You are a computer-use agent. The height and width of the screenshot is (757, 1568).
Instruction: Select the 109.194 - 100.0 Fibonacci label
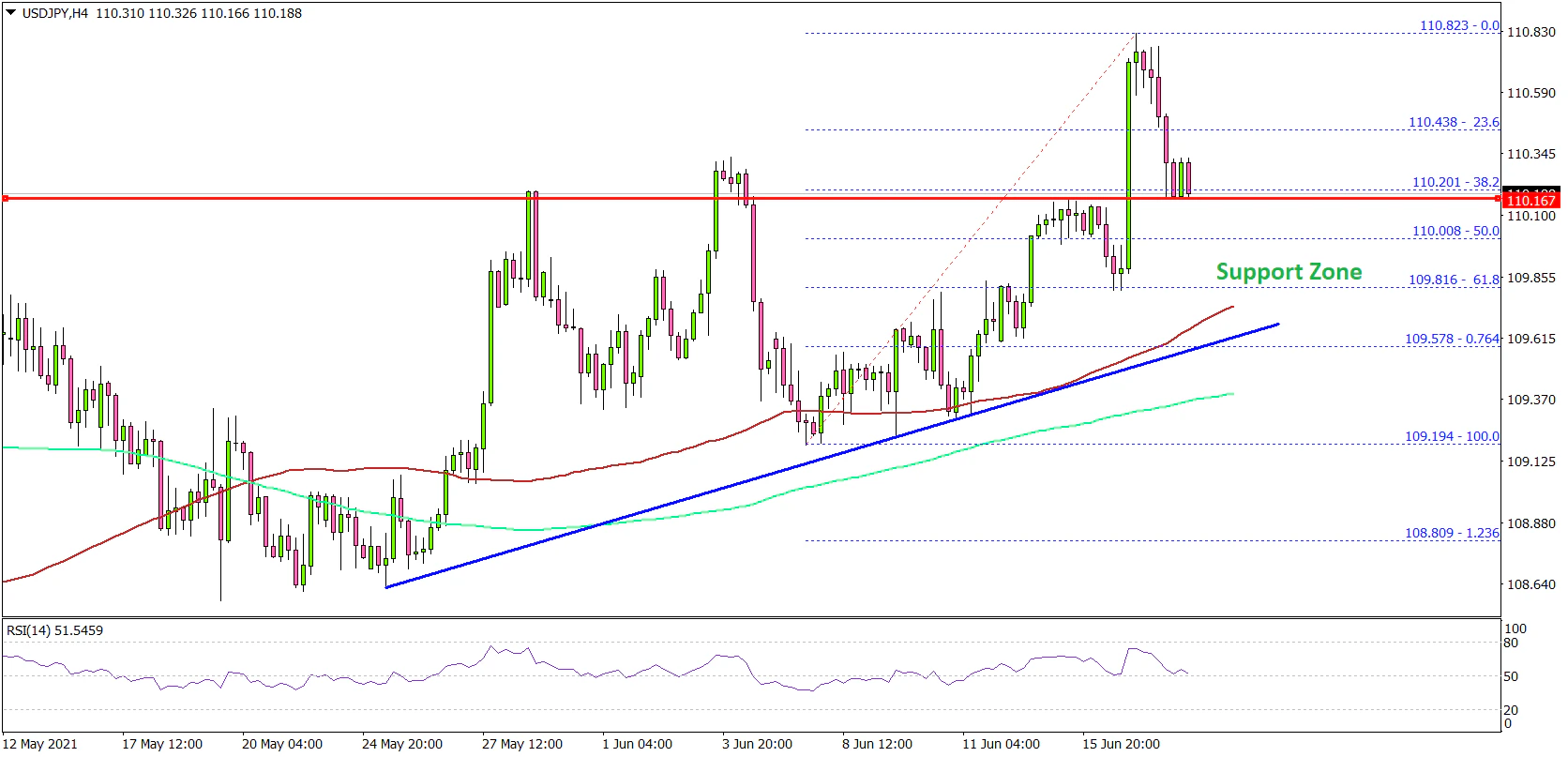coord(1451,436)
